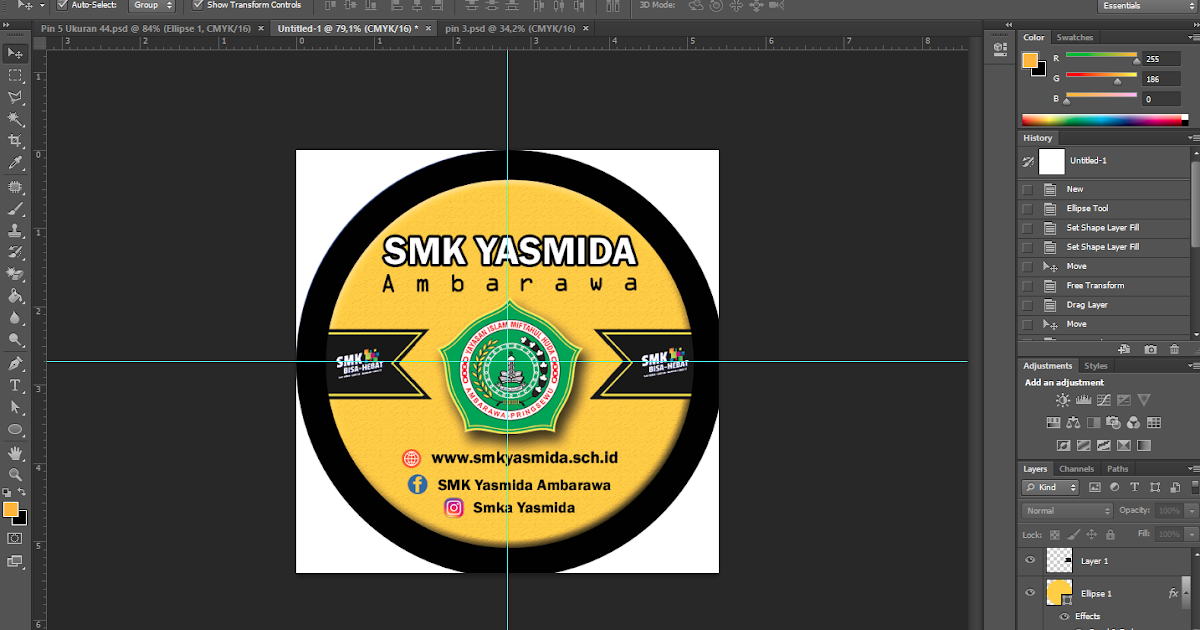Image resolution: width=1200 pixels, height=630 pixels.
Task: Select the Rectangular Marquee tool
Action: tap(15, 75)
